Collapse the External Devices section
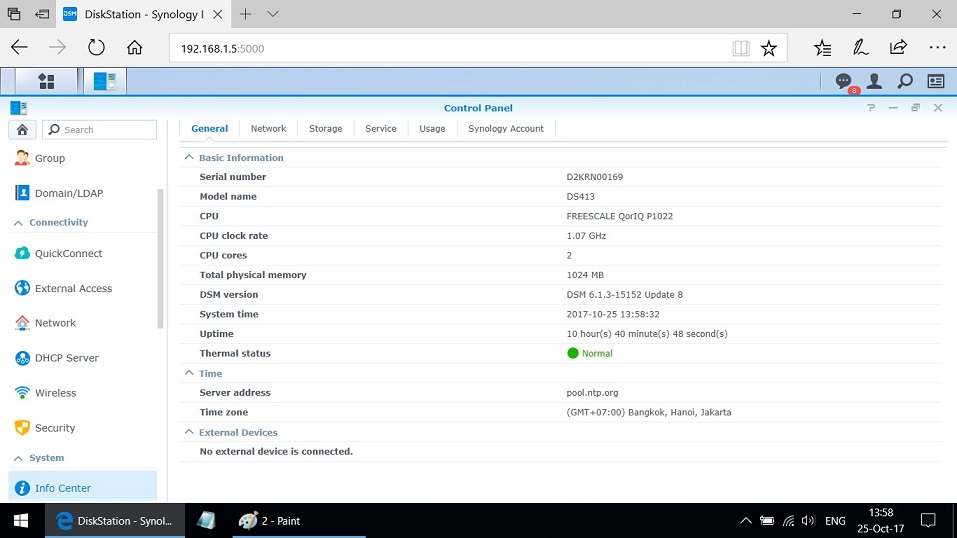The height and width of the screenshot is (538, 957). [189, 432]
